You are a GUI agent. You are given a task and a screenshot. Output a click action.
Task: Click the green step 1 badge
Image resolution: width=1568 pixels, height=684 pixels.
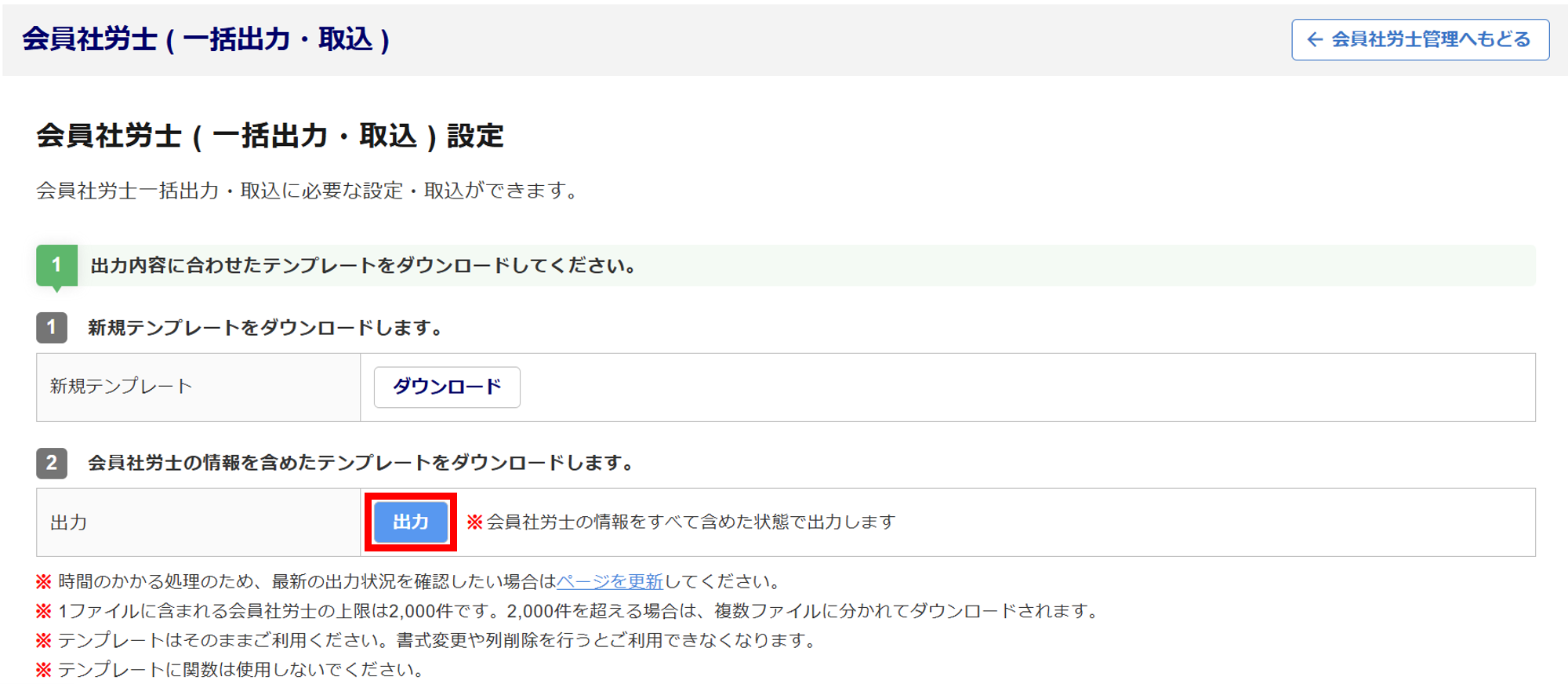pyautogui.click(x=56, y=265)
